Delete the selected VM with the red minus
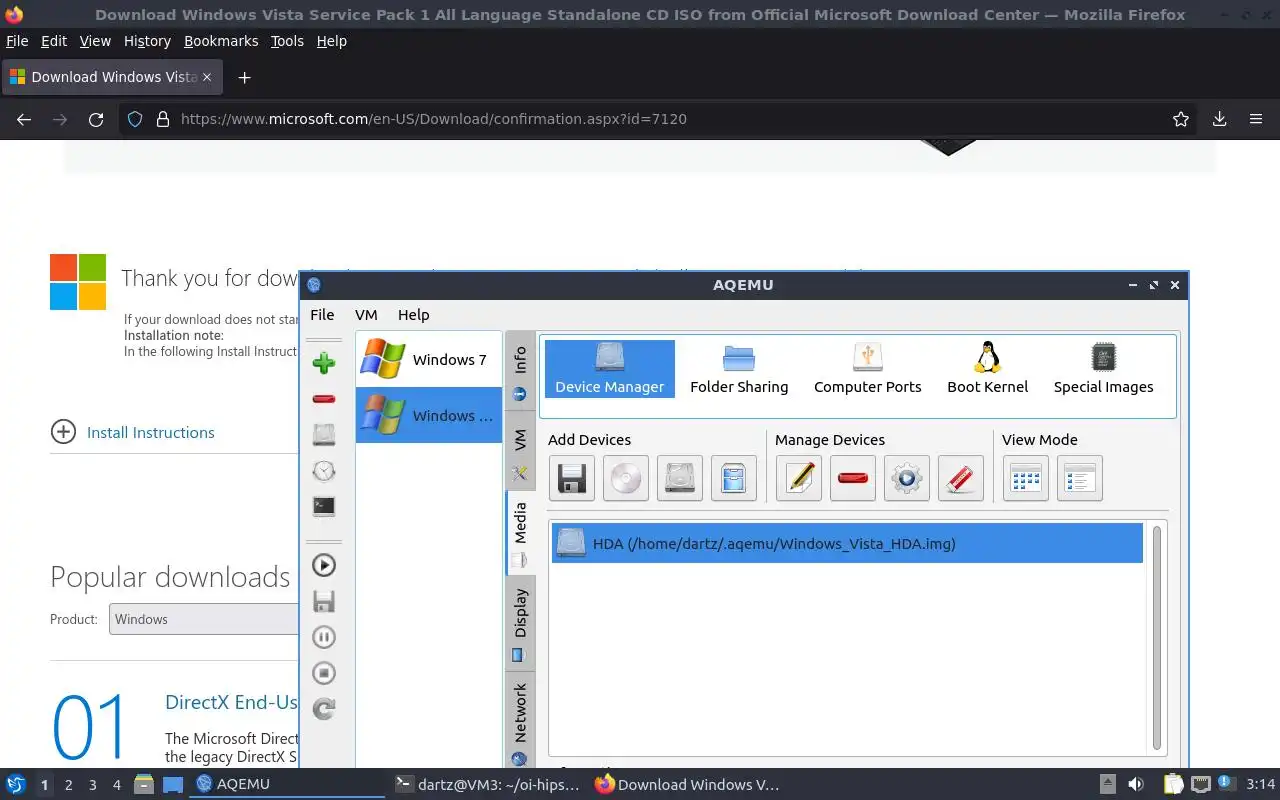This screenshot has width=1280, height=800. (323, 399)
